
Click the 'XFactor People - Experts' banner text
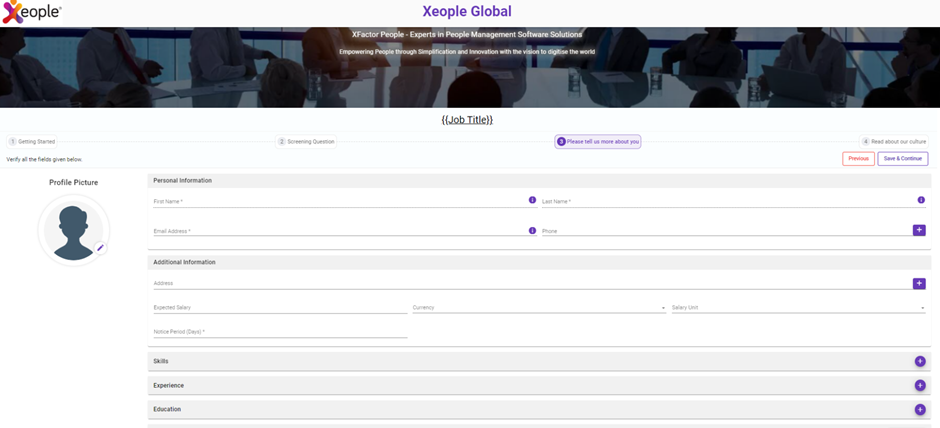point(467,35)
